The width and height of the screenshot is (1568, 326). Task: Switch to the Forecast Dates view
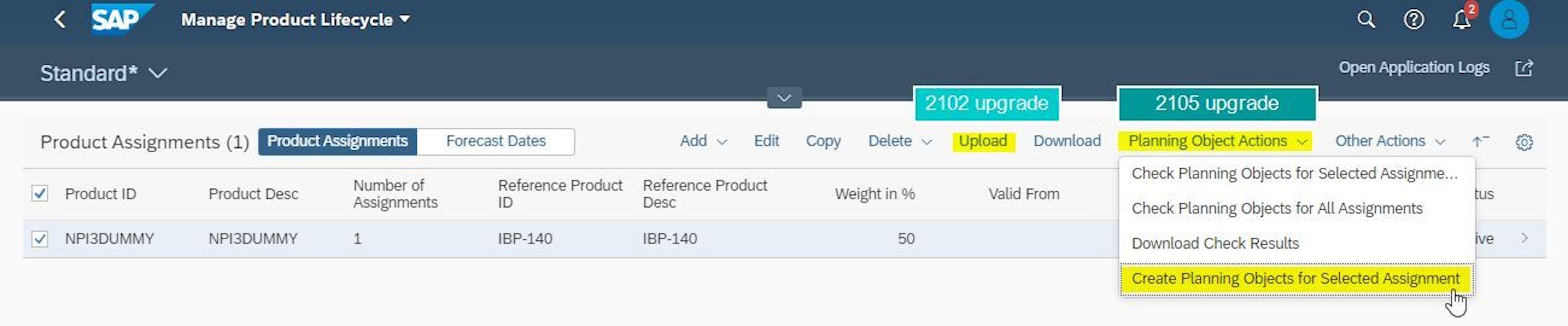496,141
